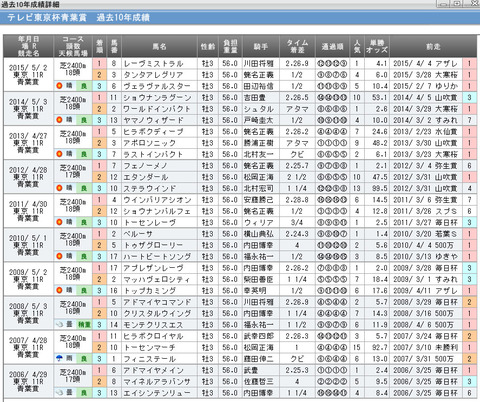Select horse name トップカミング

pos(150,291)
